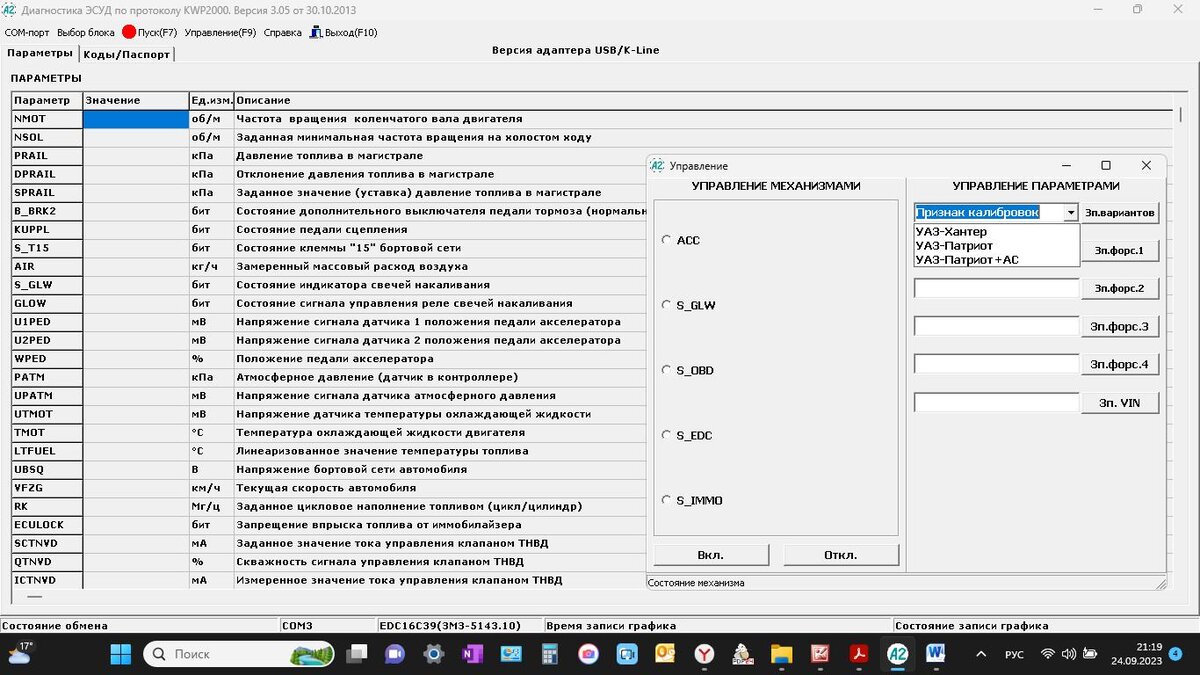
Task: Select the S_IMMO mechanism radio button
Action: click(x=667, y=500)
